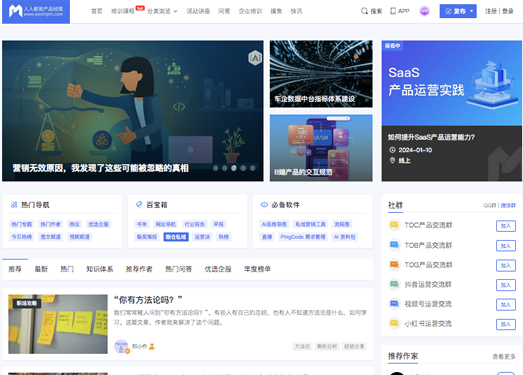The width and height of the screenshot is (523, 375).
Task: Open the sticky notes article thumbnail
Action: point(58,324)
